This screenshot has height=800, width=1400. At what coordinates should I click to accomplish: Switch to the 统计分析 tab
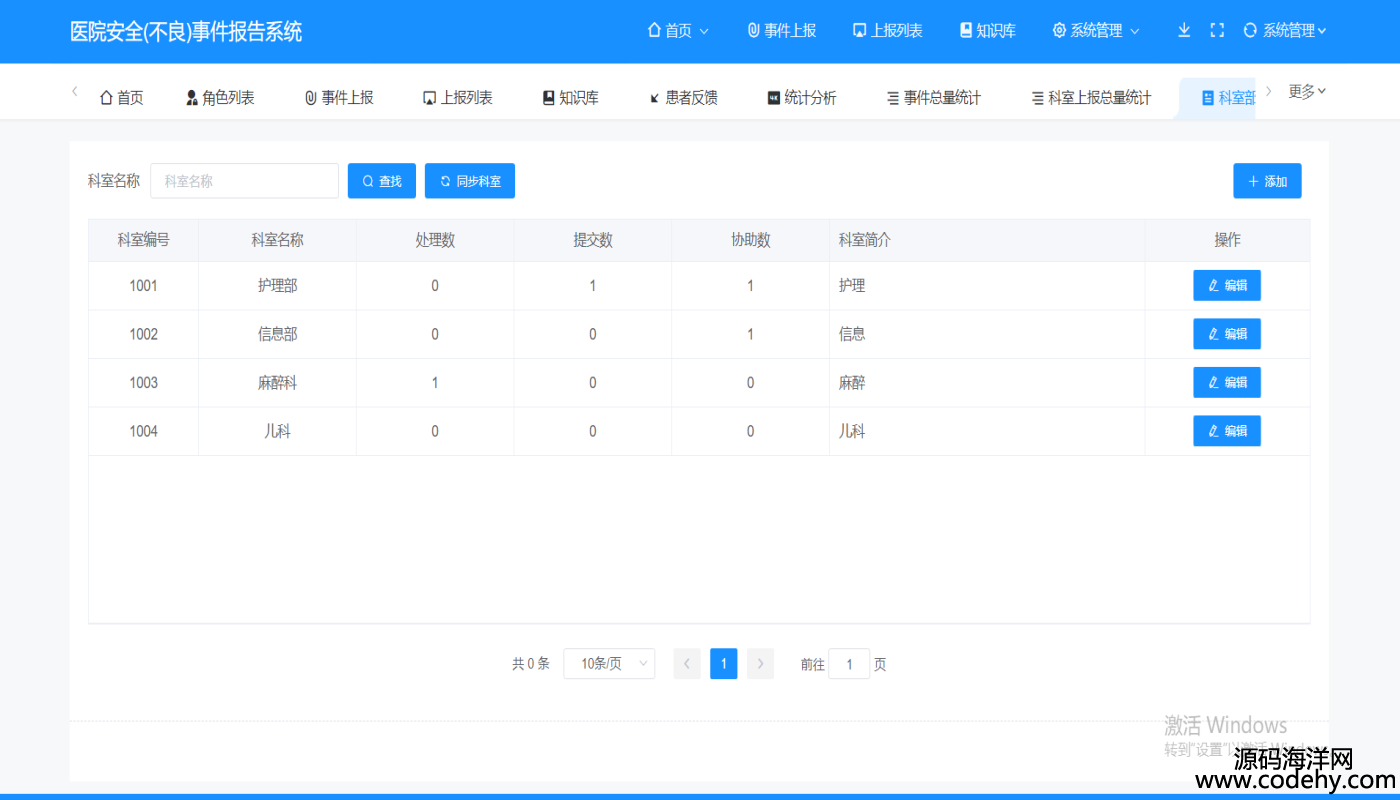(801, 97)
